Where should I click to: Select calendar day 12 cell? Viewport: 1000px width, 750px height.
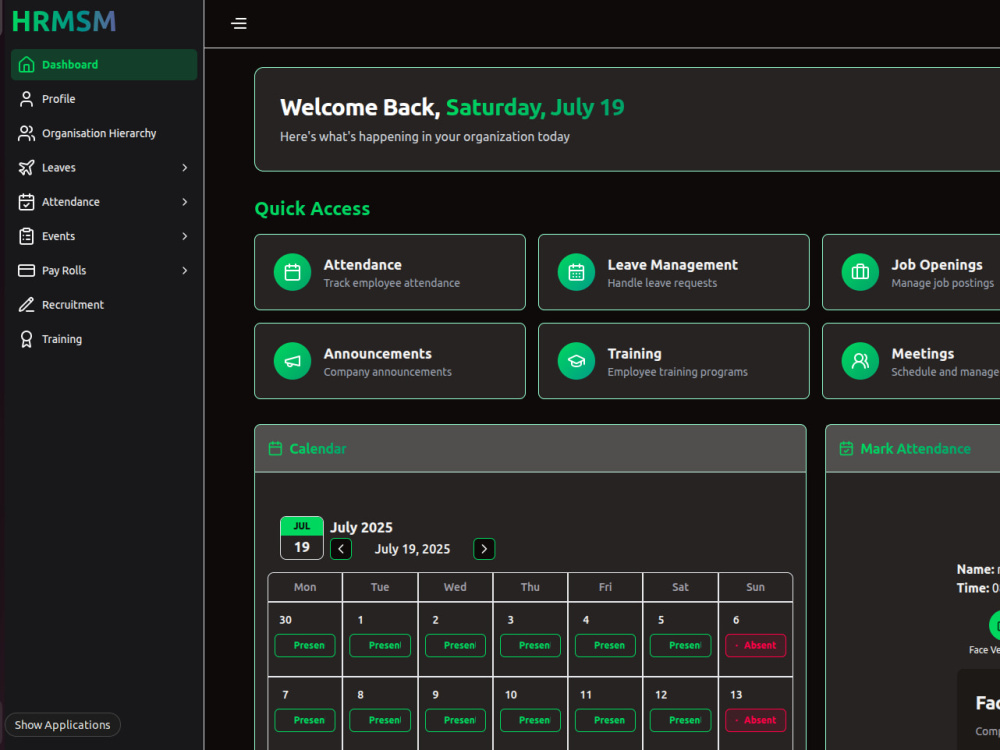(x=680, y=714)
